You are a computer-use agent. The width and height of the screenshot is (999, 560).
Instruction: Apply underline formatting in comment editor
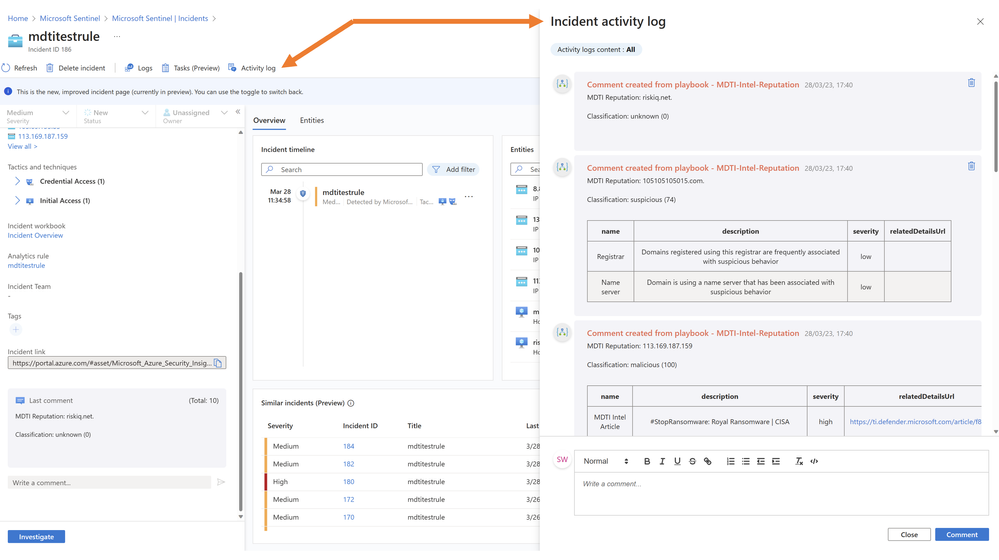[677, 461]
